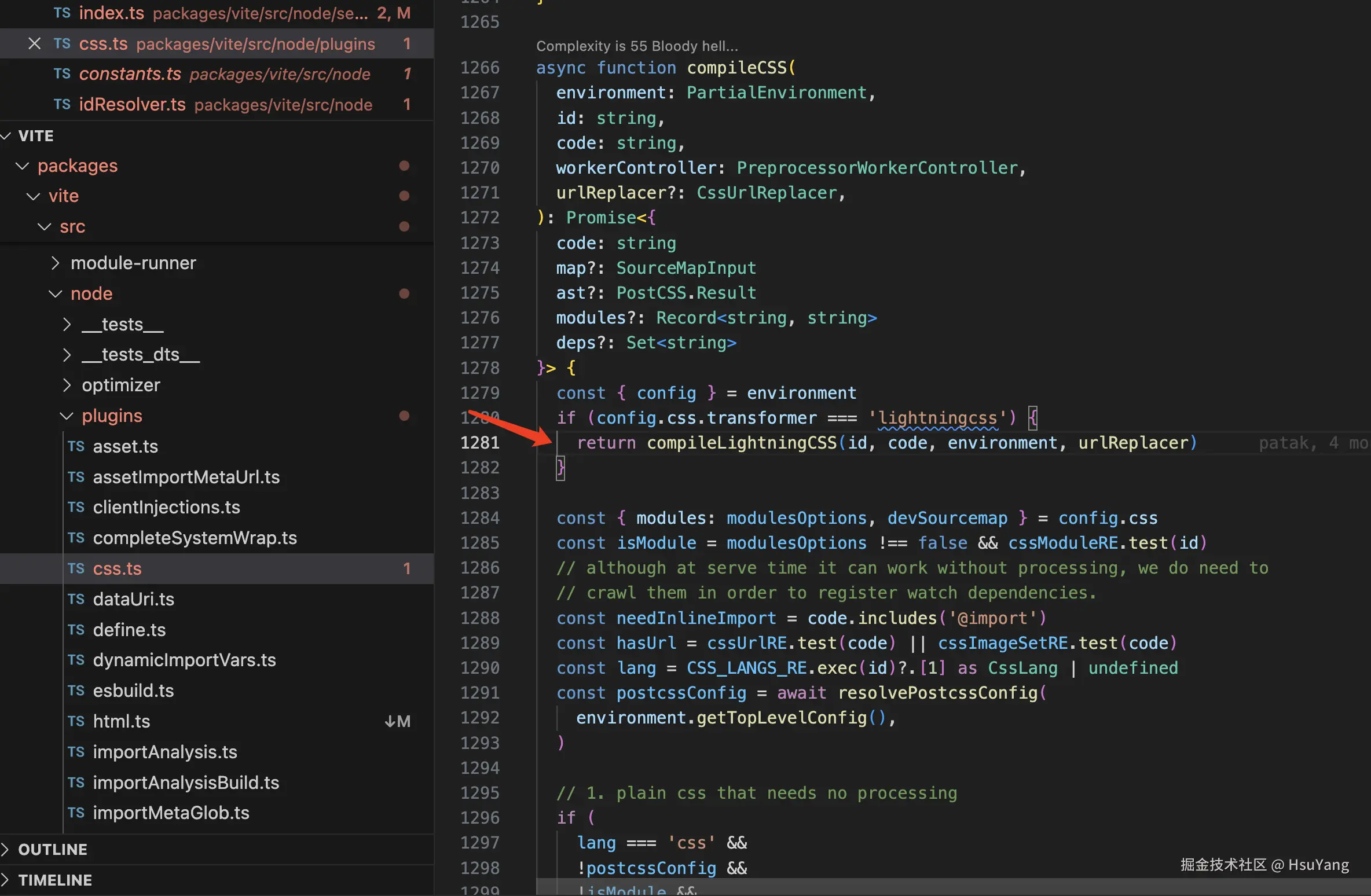Screen dimensions: 1371x896
Task: Click TS icon next to esbuild.ts
Action: [76, 691]
